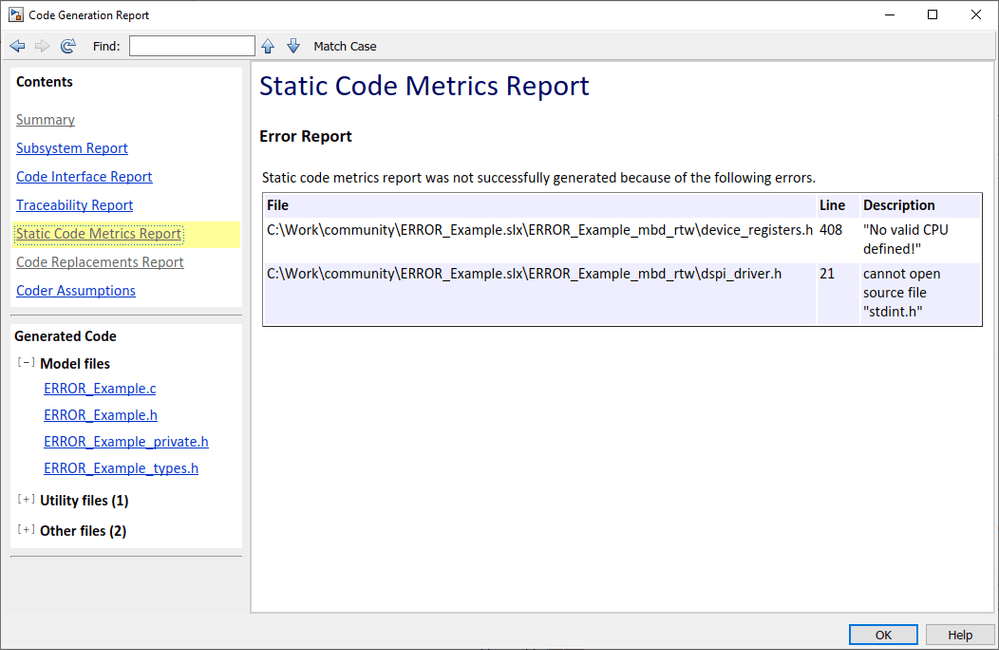The width and height of the screenshot is (999, 650).
Task: Open the Summary page
Action: pyautogui.click(x=45, y=119)
